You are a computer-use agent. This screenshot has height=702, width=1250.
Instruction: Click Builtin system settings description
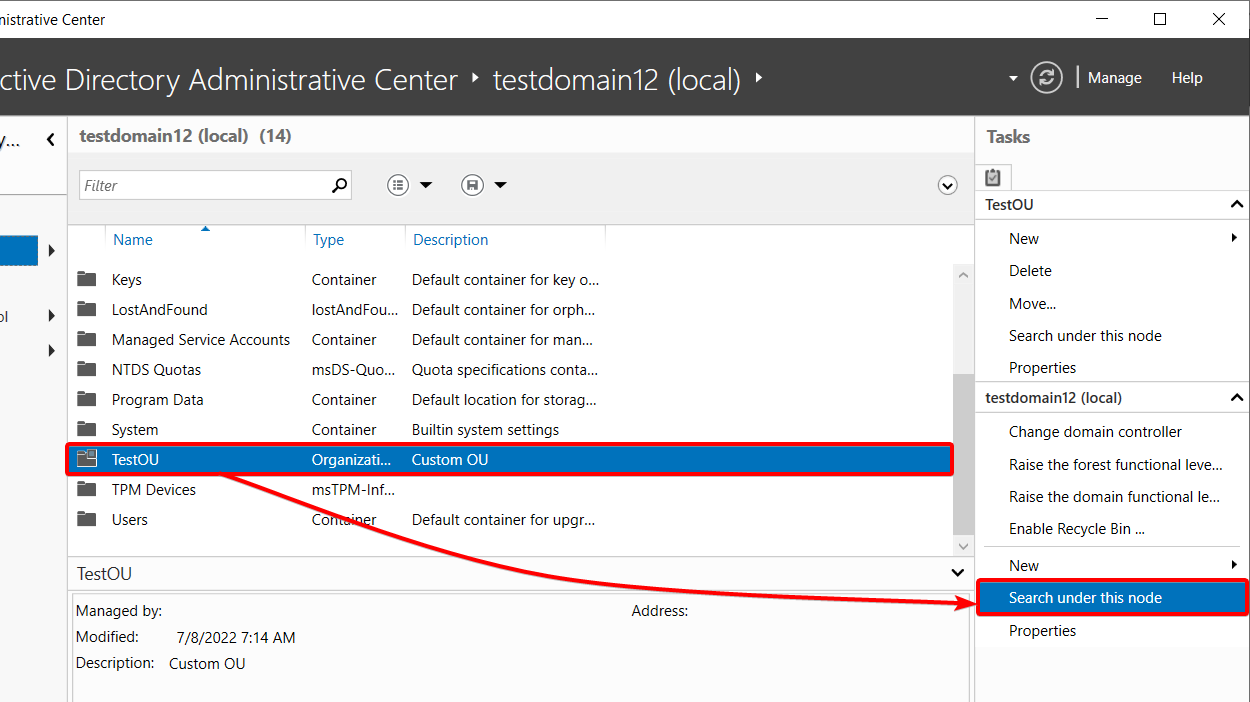click(x=485, y=430)
